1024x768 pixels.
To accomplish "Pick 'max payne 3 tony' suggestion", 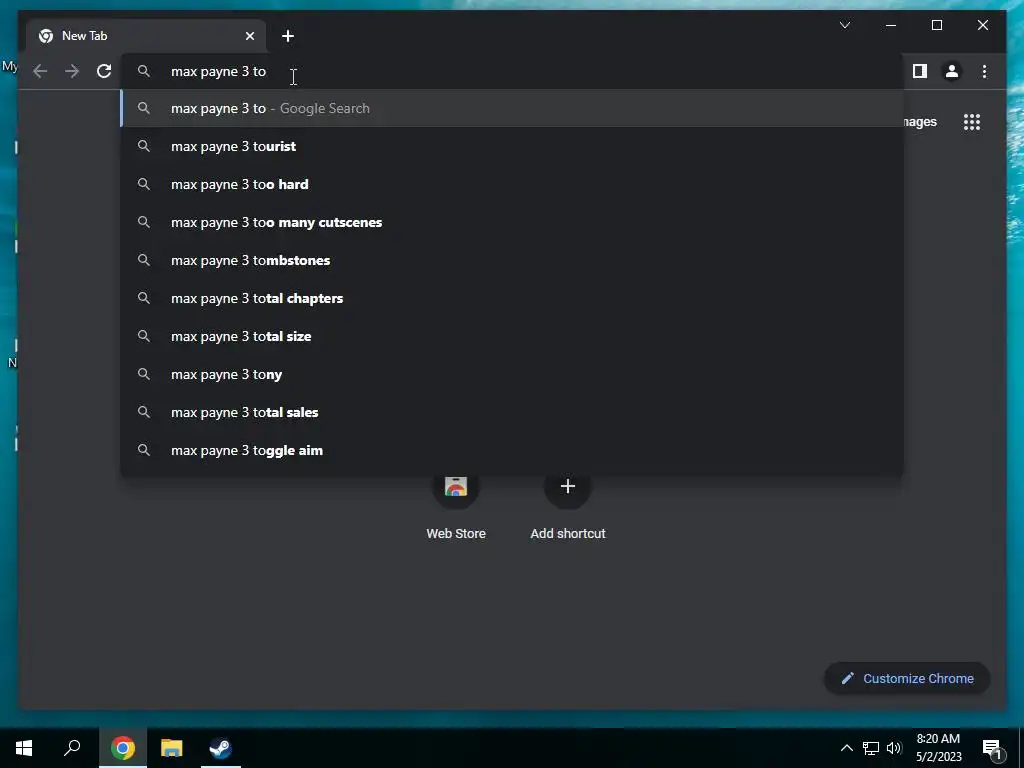I will (513, 374).
